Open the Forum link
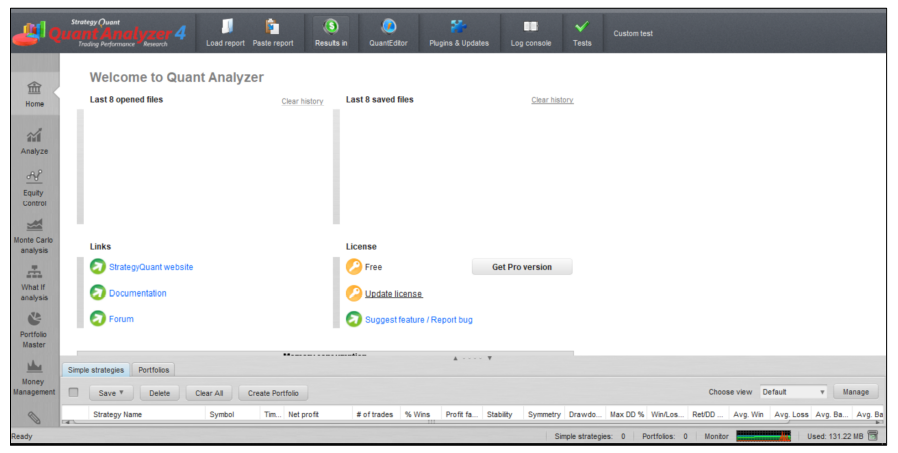Image resolution: width=898 pixels, height=453 pixels. pos(121,319)
